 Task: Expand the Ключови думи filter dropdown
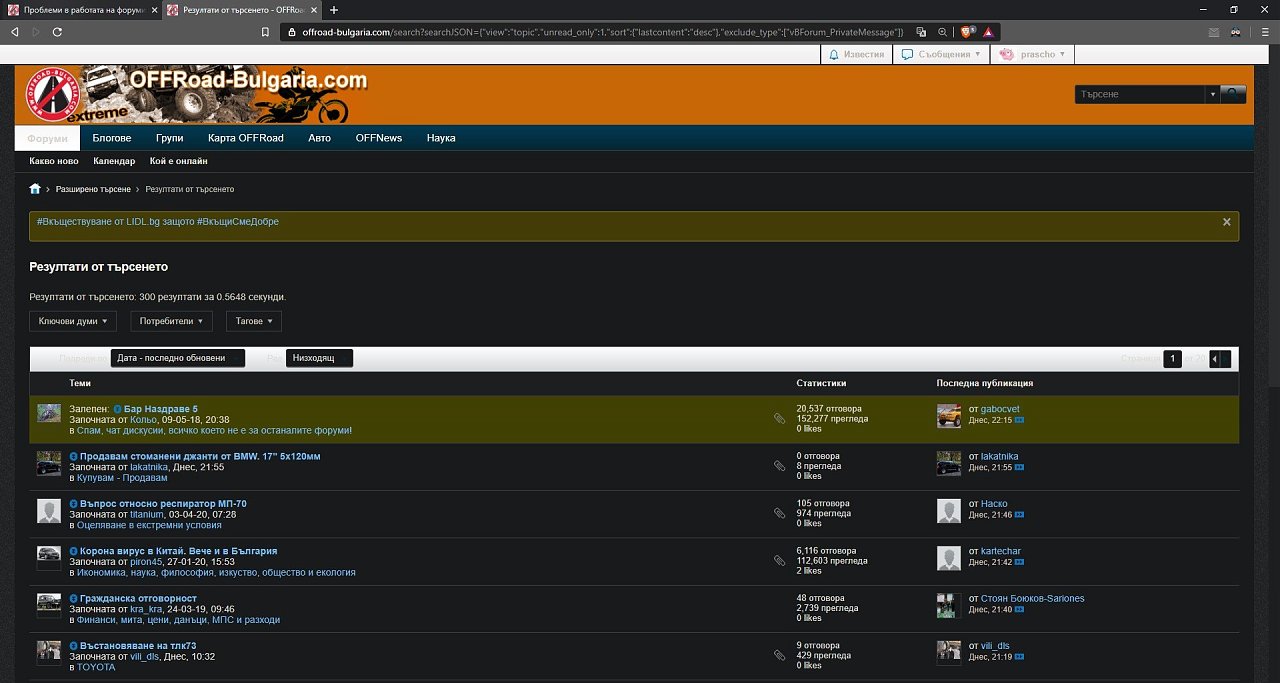(x=73, y=321)
